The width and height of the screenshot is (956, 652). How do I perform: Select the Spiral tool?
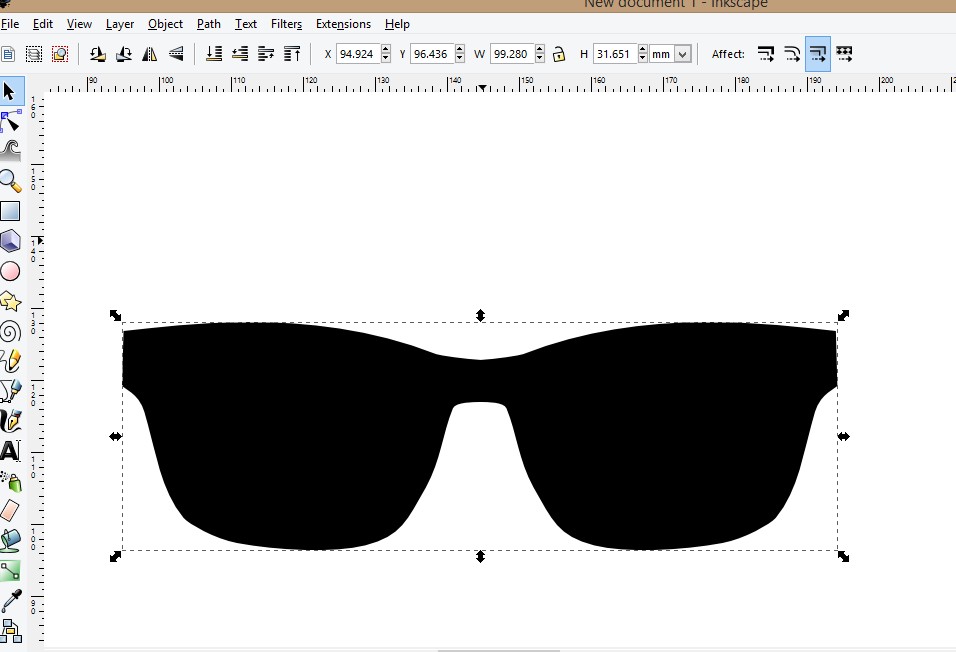[13, 331]
